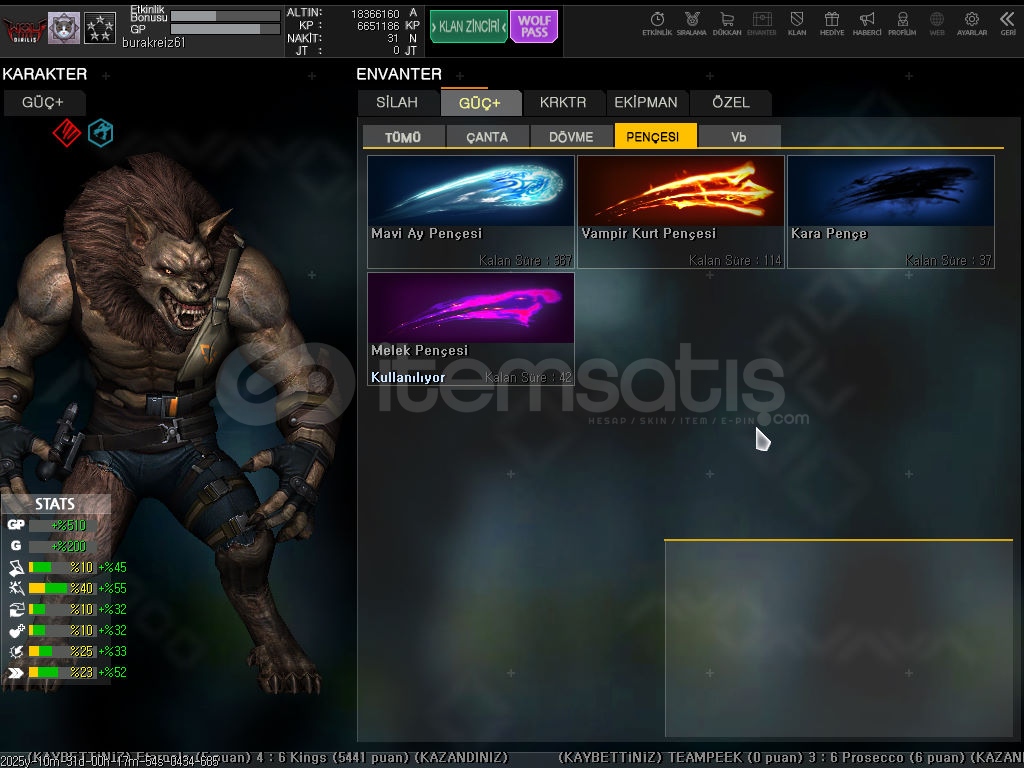This screenshot has height=768, width=1024.
Task: Select the ÇANTA sub-tab
Action: pos(487,136)
